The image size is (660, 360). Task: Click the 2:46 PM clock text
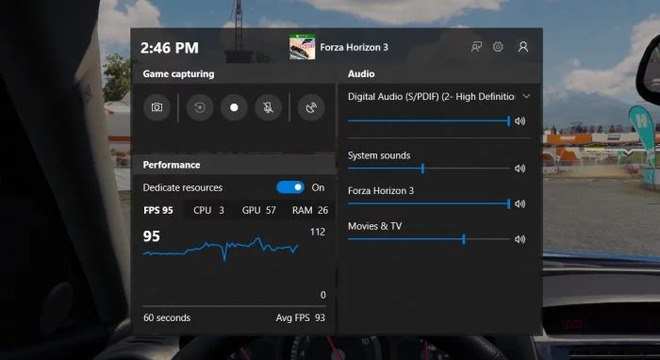[x=169, y=48]
